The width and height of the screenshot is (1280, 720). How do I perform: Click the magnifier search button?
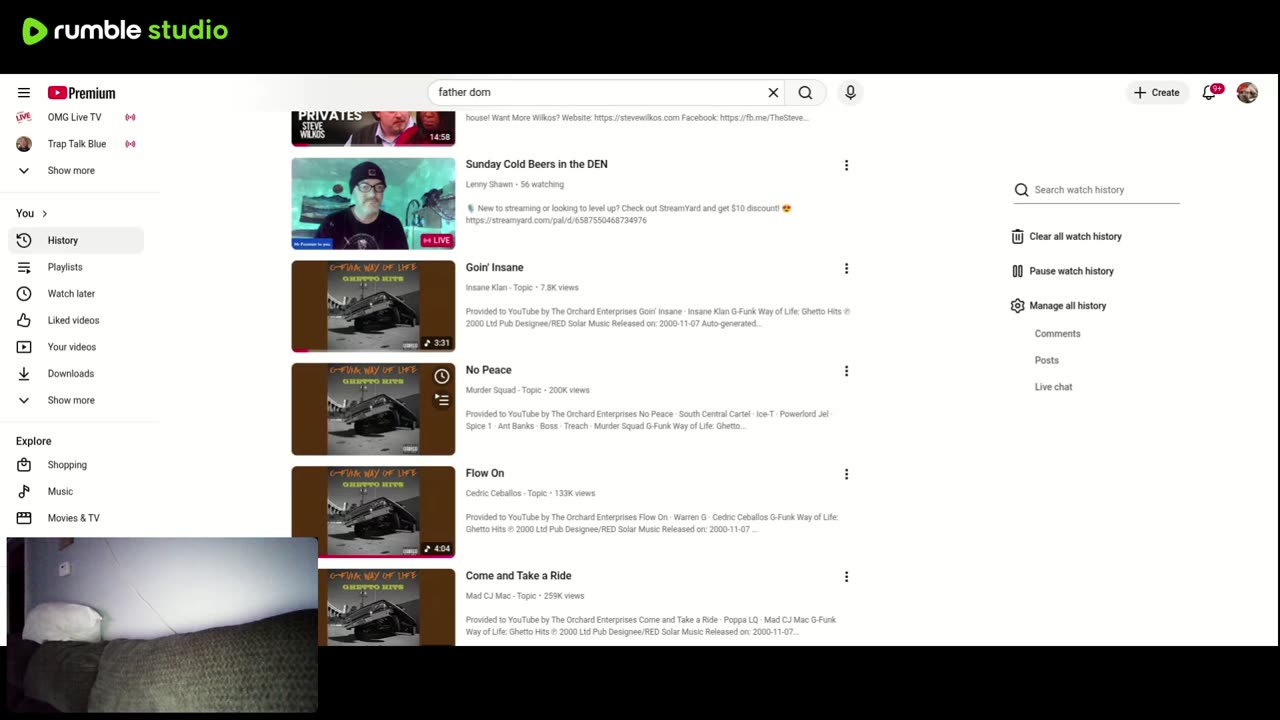coord(805,93)
